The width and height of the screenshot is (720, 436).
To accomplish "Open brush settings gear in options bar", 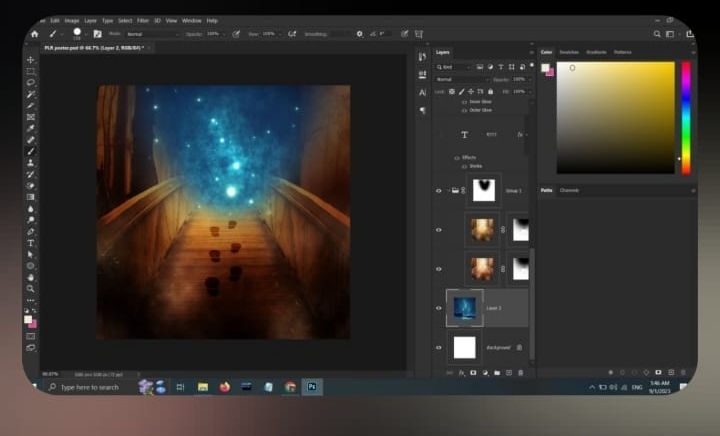I will click(x=360, y=33).
